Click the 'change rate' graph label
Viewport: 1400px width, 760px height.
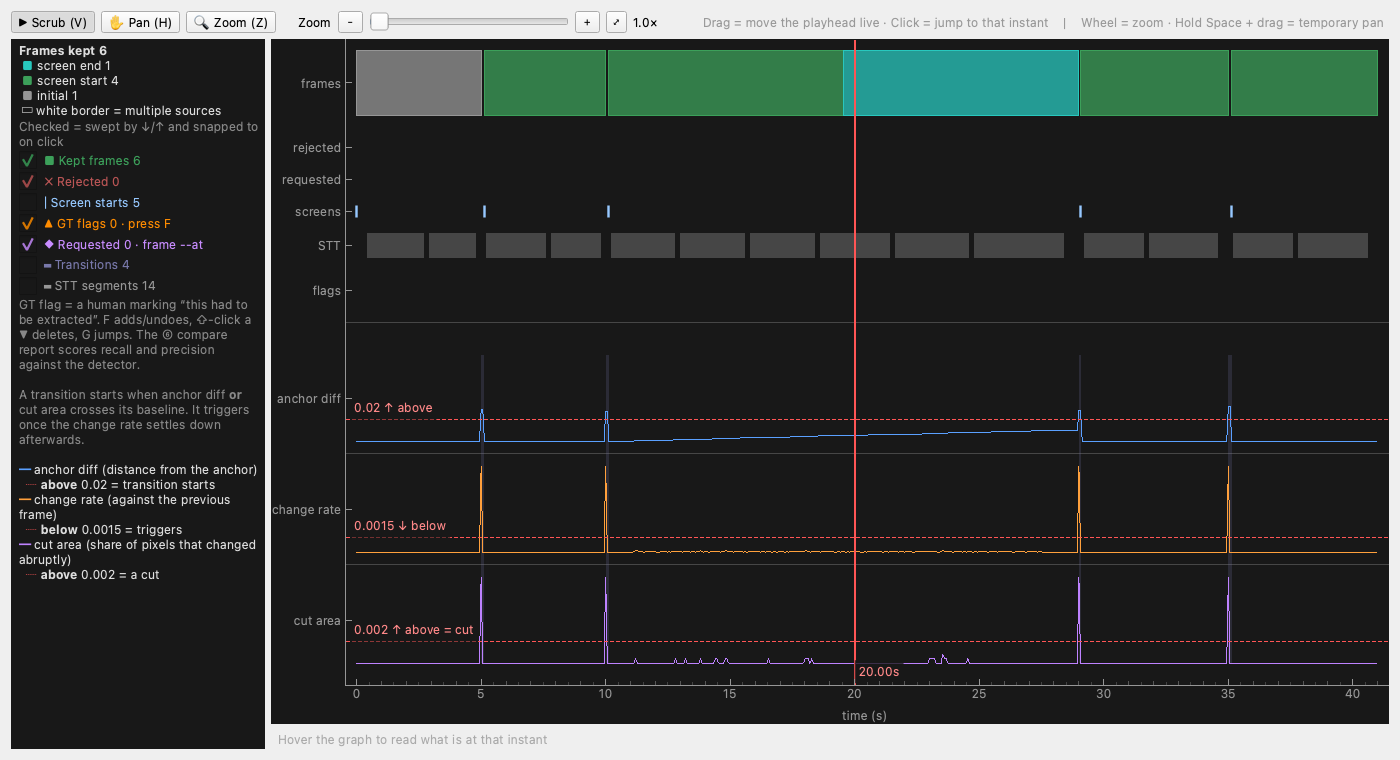(307, 510)
